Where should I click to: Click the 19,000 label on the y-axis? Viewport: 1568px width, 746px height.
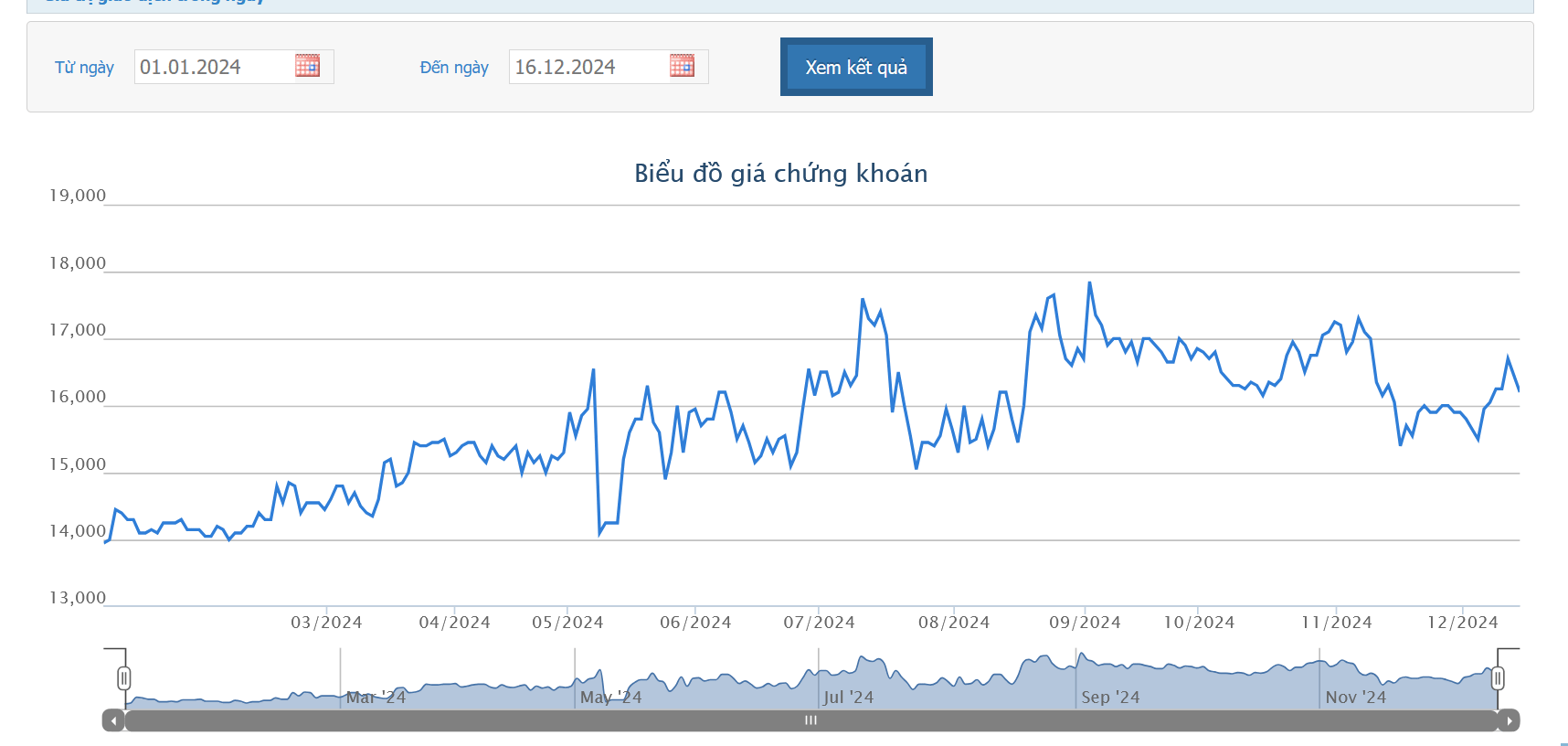pos(78,196)
